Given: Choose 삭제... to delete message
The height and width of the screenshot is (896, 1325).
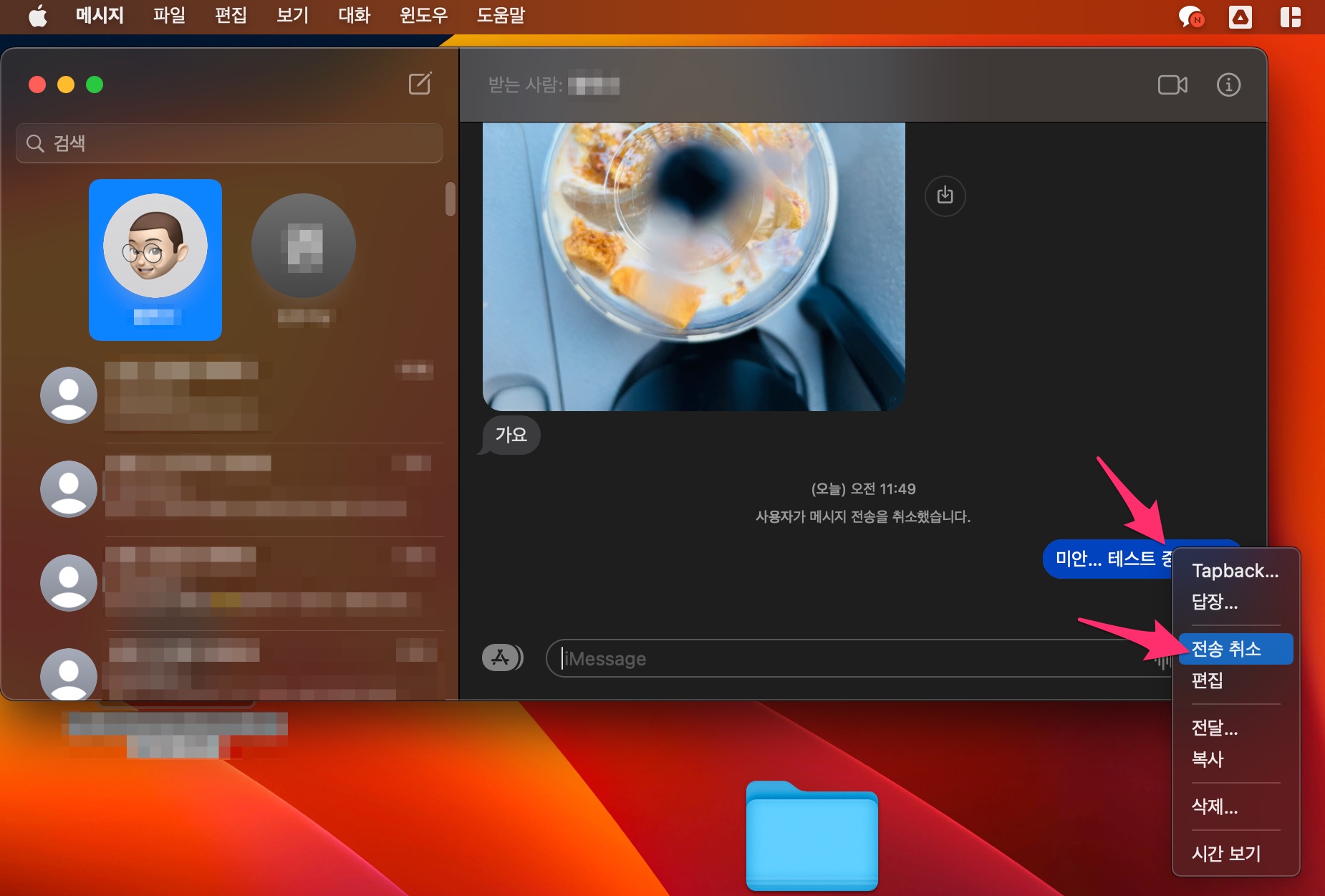Looking at the screenshot, I should tap(1235, 806).
